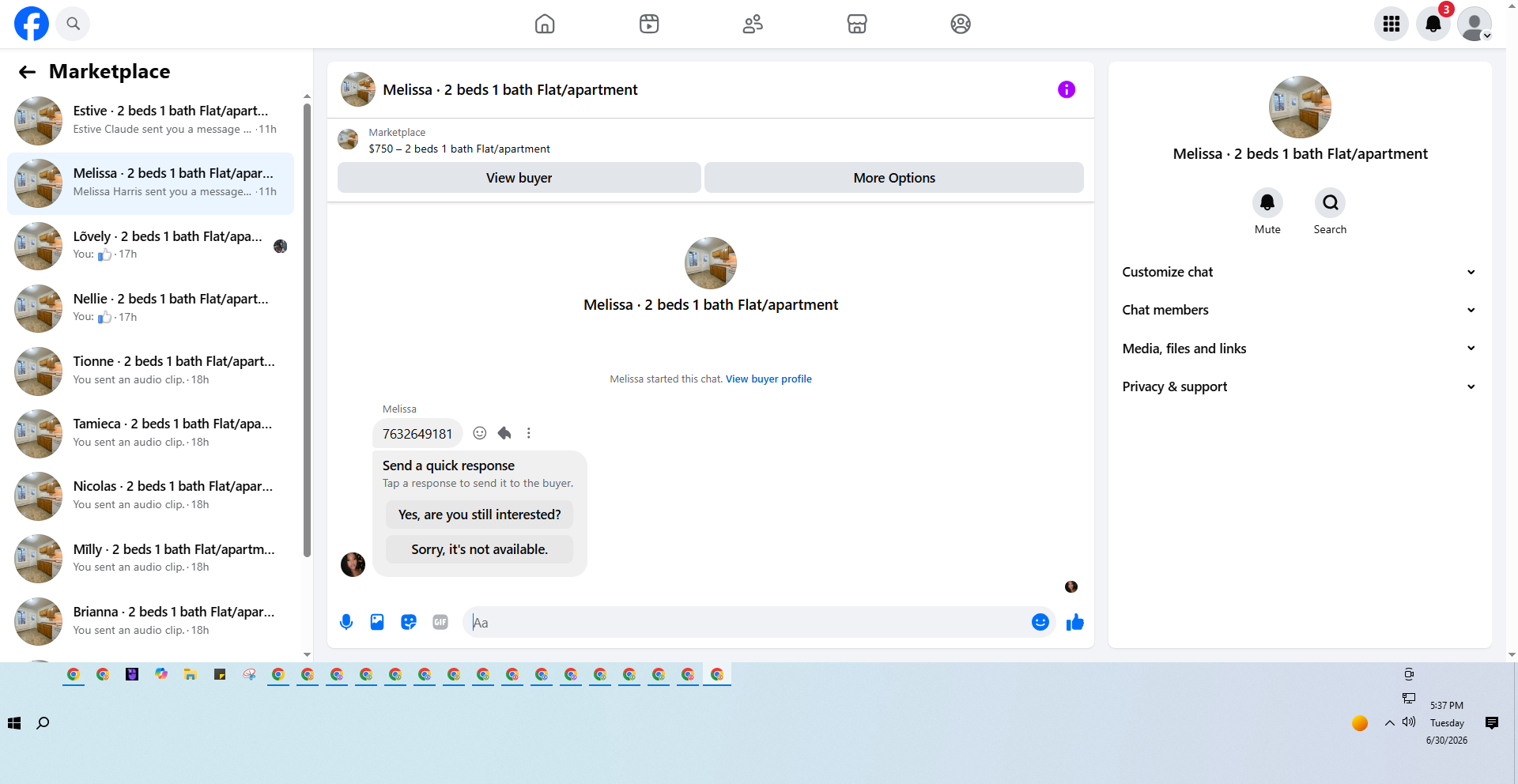1518x784 pixels.
Task: Open the Mïlly conversation
Action: (150, 559)
